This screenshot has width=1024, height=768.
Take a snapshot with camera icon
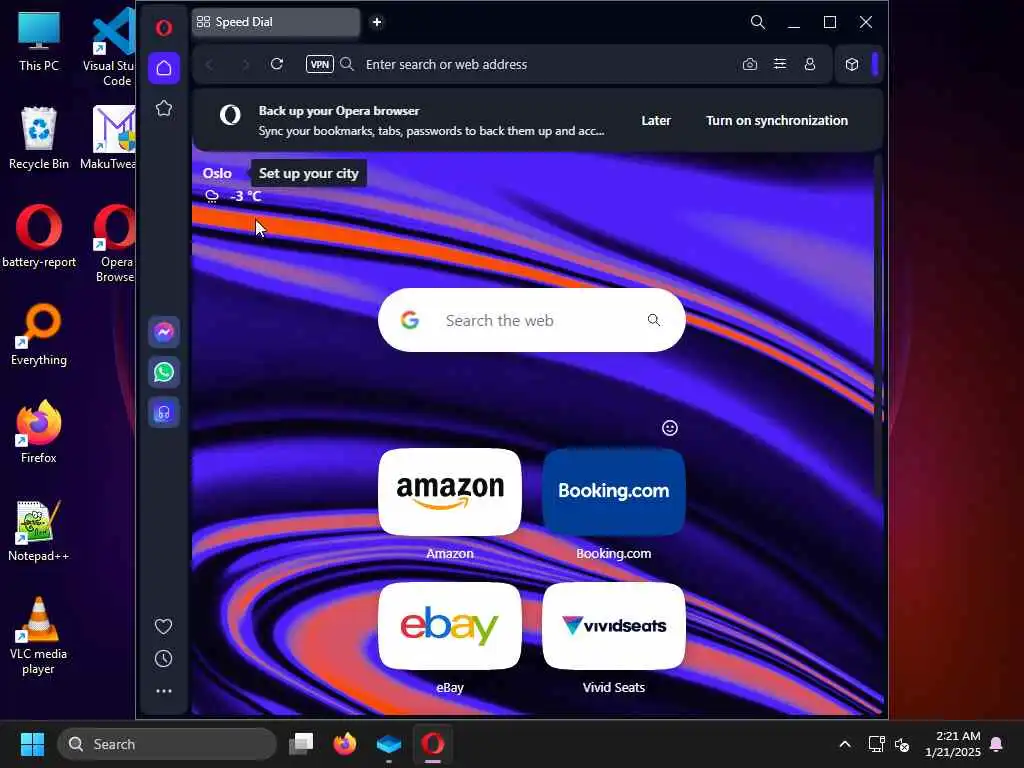pyautogui.click(x=750, y=64)
